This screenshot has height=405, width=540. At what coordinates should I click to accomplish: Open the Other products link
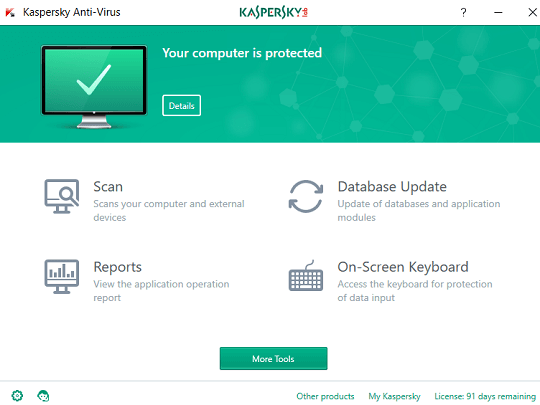click(x=325, y=396)
